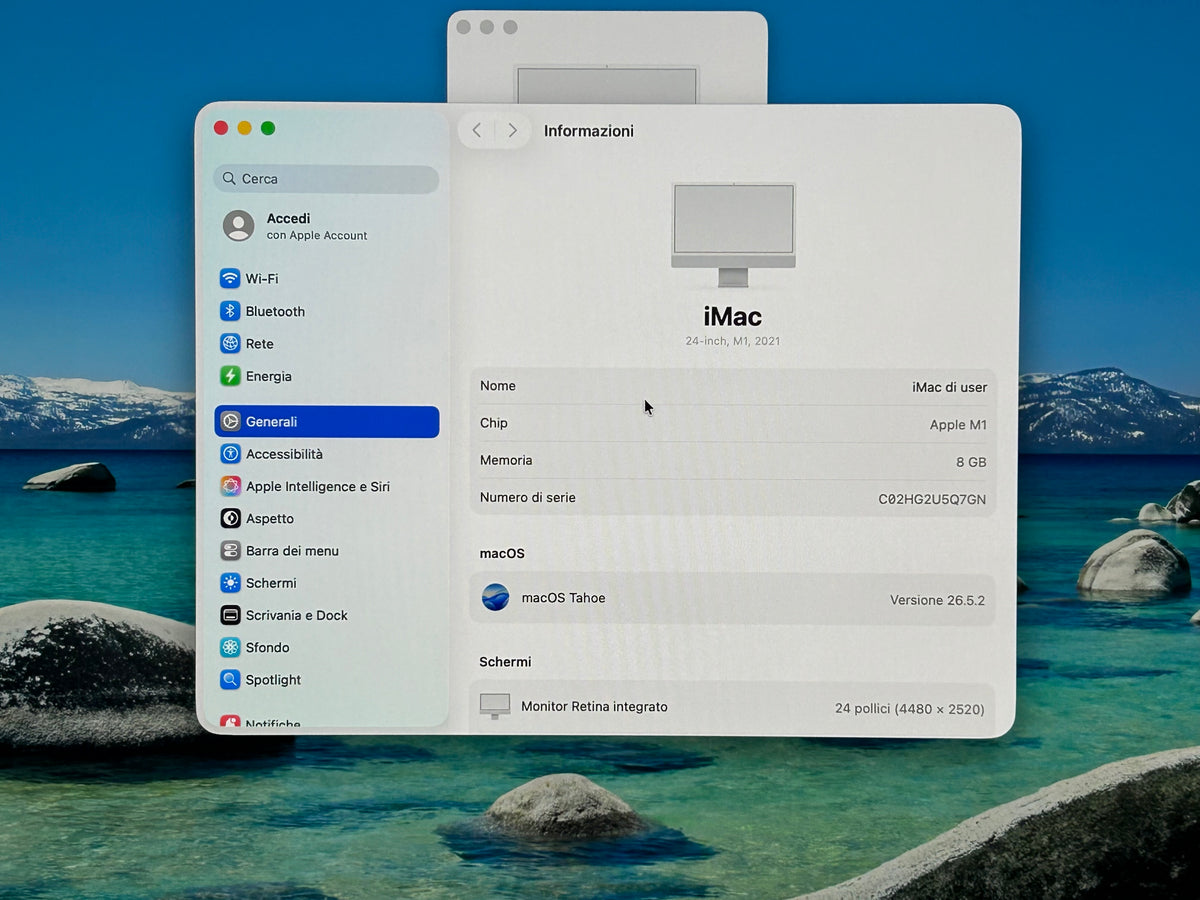Focus the Cerca search field

[326, 179]
